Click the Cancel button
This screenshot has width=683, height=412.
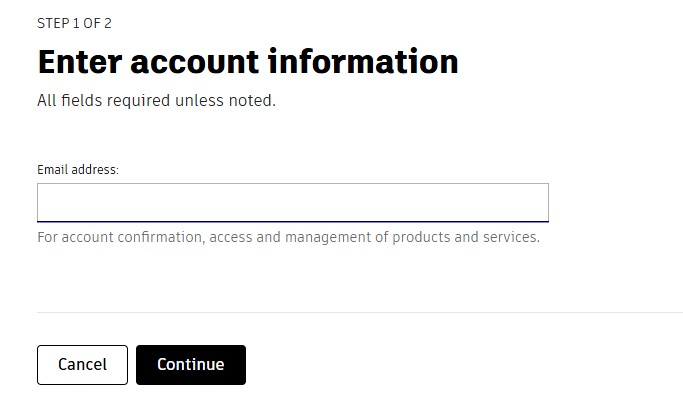click(x=82, y=365)
